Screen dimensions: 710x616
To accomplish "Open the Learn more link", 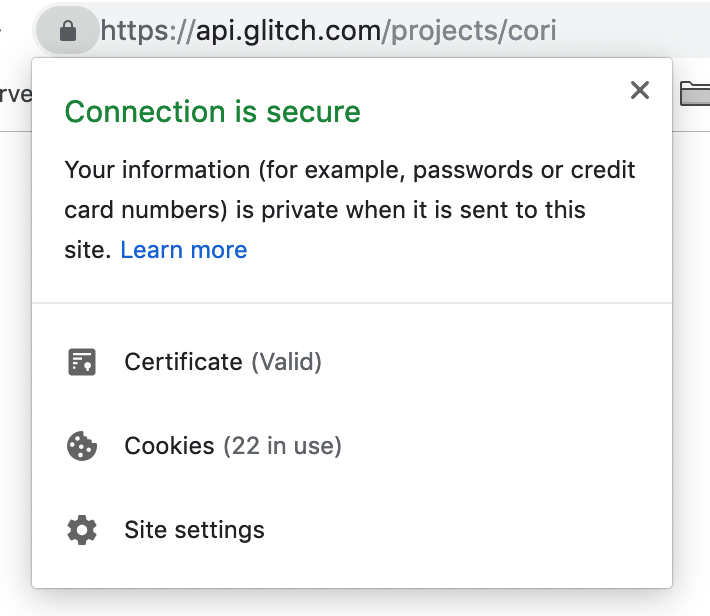I will point(183,250).
